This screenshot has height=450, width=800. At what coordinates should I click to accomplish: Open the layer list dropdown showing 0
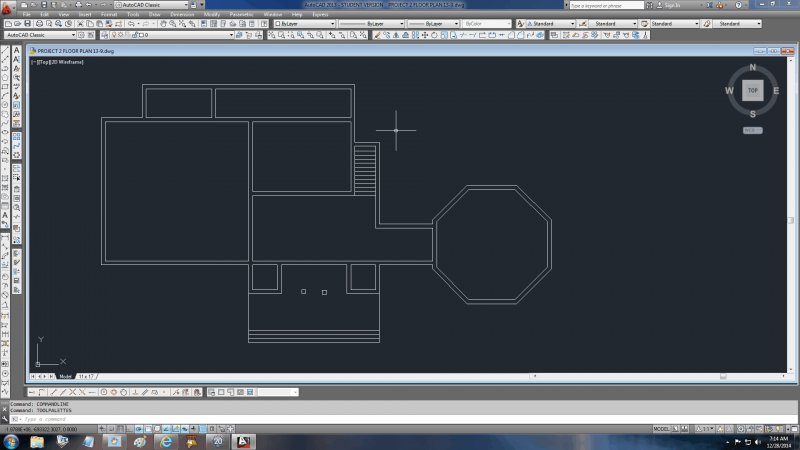pos(171,35)
